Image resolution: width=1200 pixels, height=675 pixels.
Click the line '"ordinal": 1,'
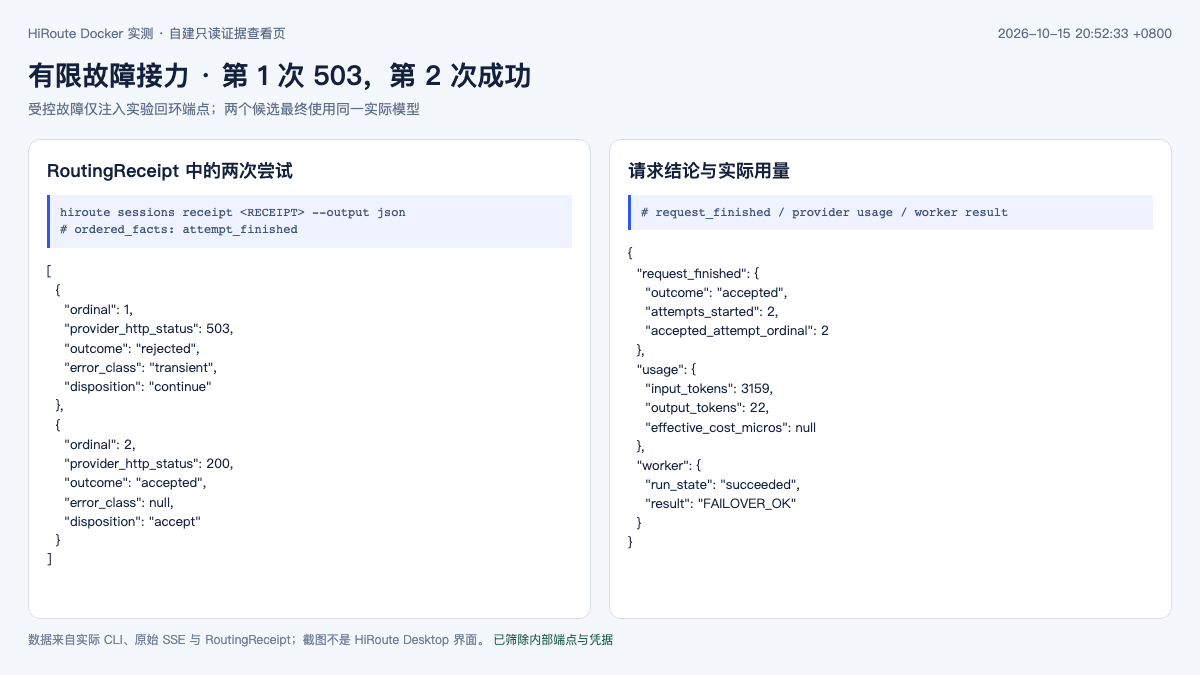pyautogui.click(x=98, y=309)
